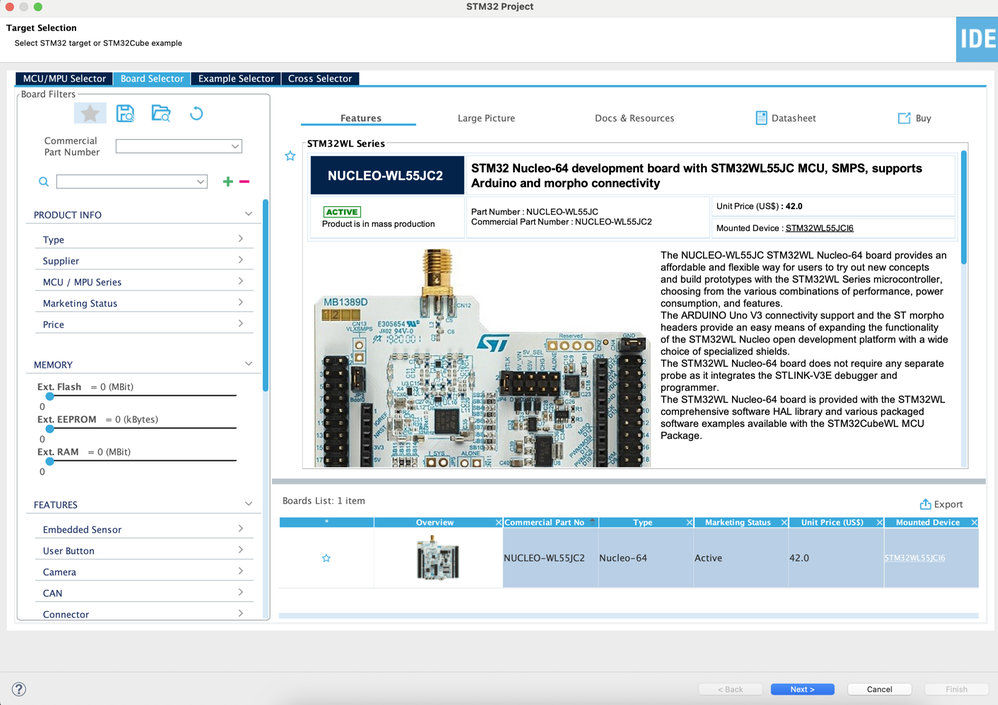This screenshot has height=705, width=998.
Task: Click the help question mark icon
Action: (19, 689)
